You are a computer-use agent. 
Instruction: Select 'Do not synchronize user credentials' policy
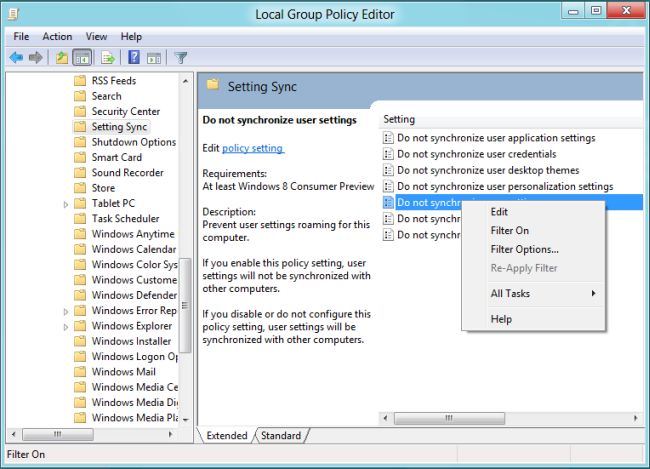pos(477,154)
